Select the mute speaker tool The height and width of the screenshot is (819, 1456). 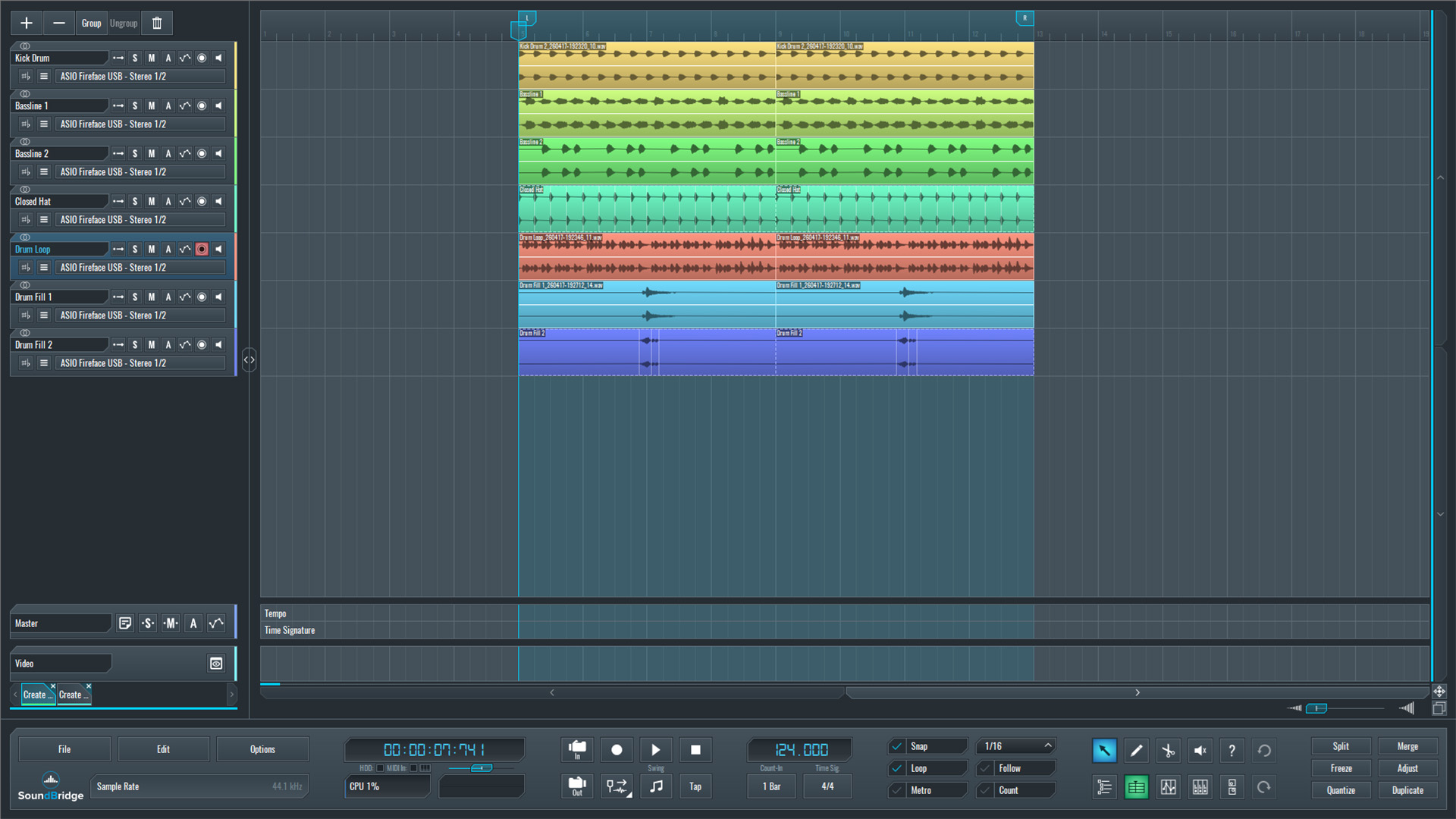click(1200, 751)
